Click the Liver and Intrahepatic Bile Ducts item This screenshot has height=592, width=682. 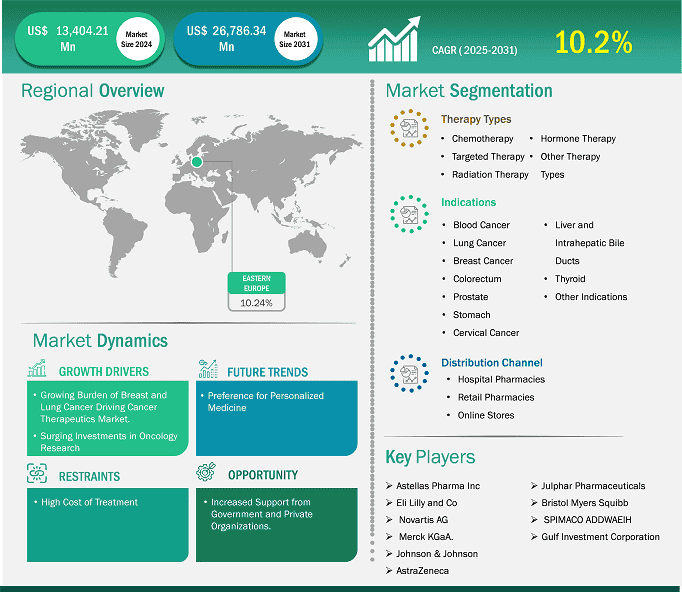[x=589, y=243]
